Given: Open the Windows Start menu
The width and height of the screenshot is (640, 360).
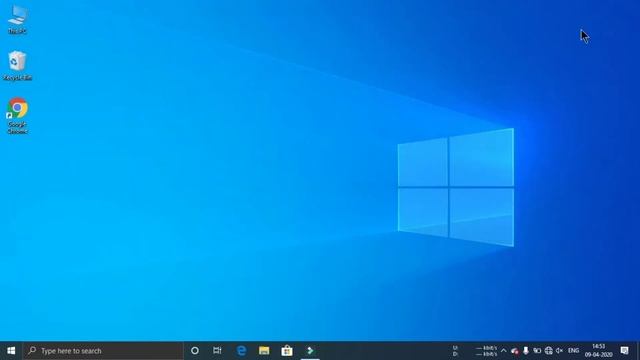Looking at the screenshot, I should coord(11,351).
